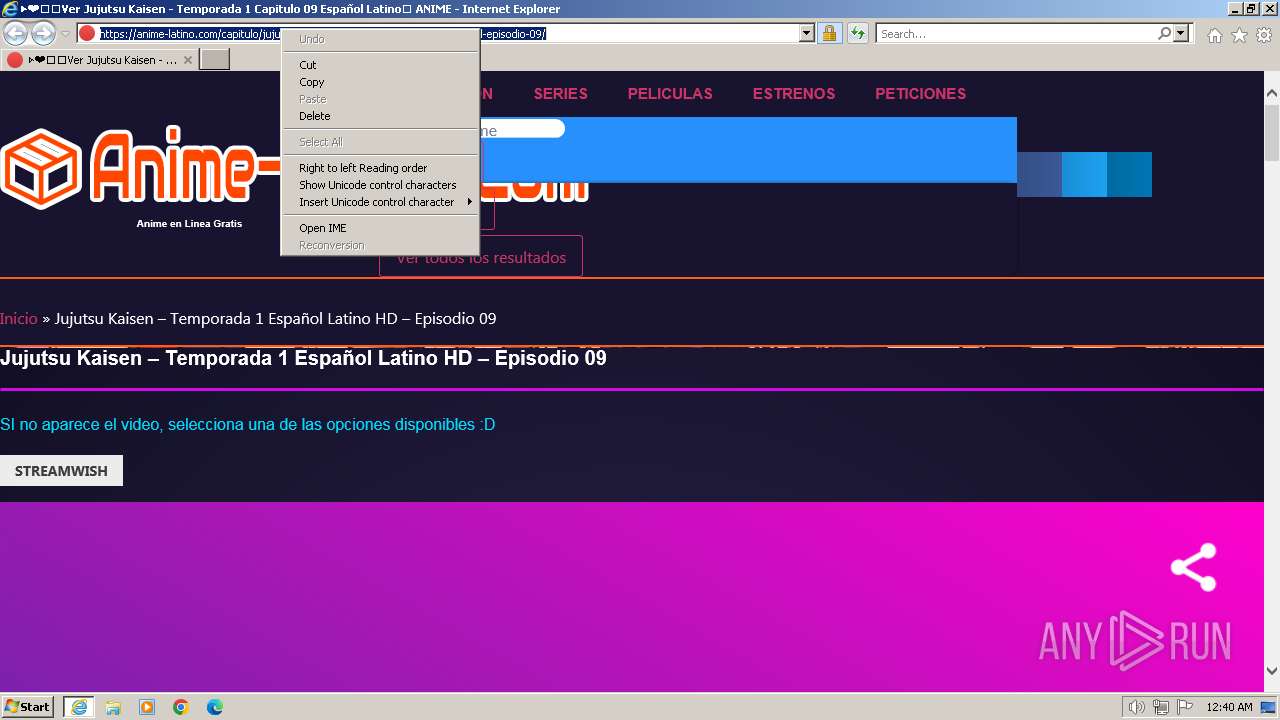This screenshot has height=720, width=1280.
Task: Open the search provider dropdown
Action: click(1181, 33)
